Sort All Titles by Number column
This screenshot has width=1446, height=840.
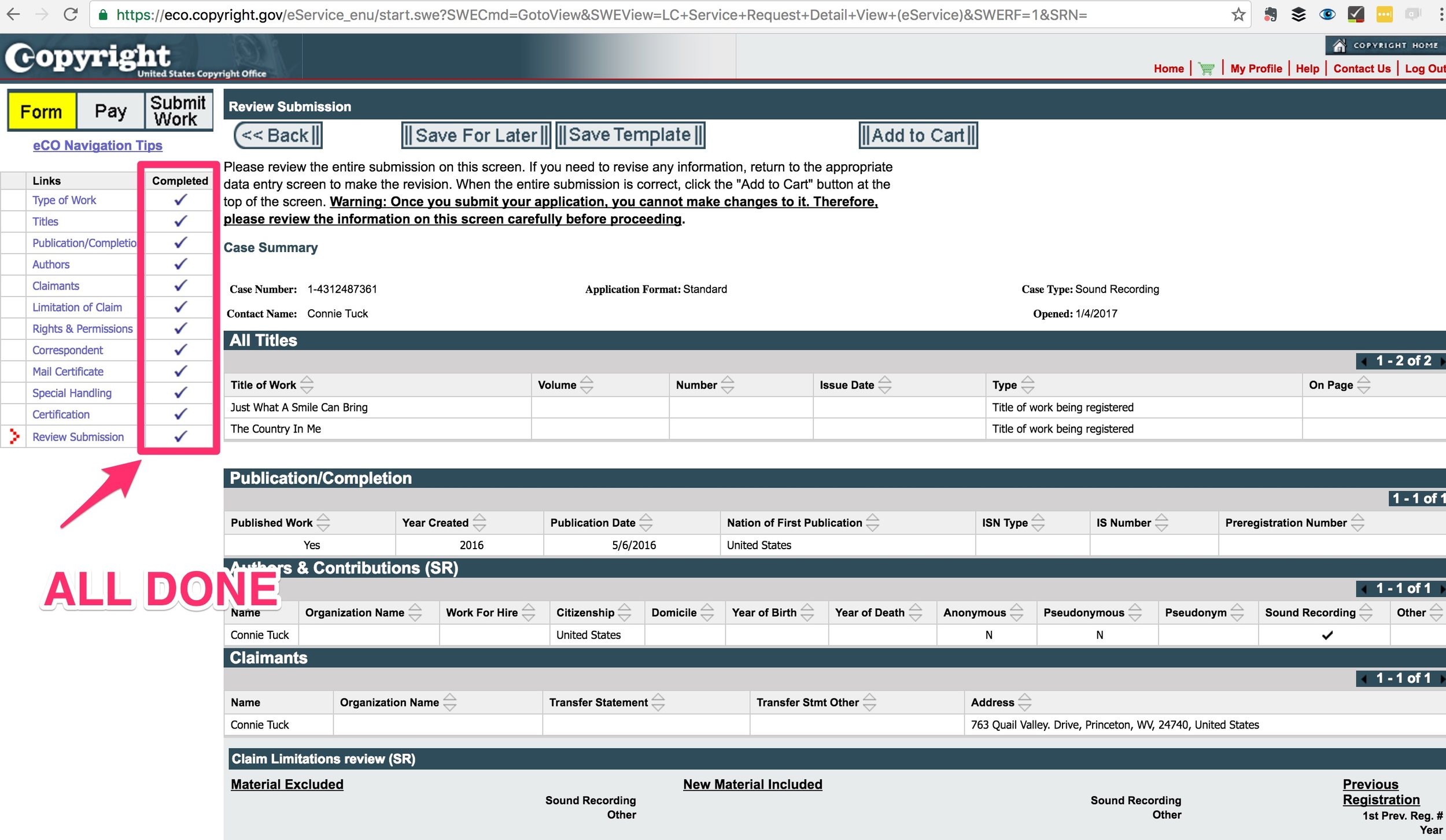(728, 384)
